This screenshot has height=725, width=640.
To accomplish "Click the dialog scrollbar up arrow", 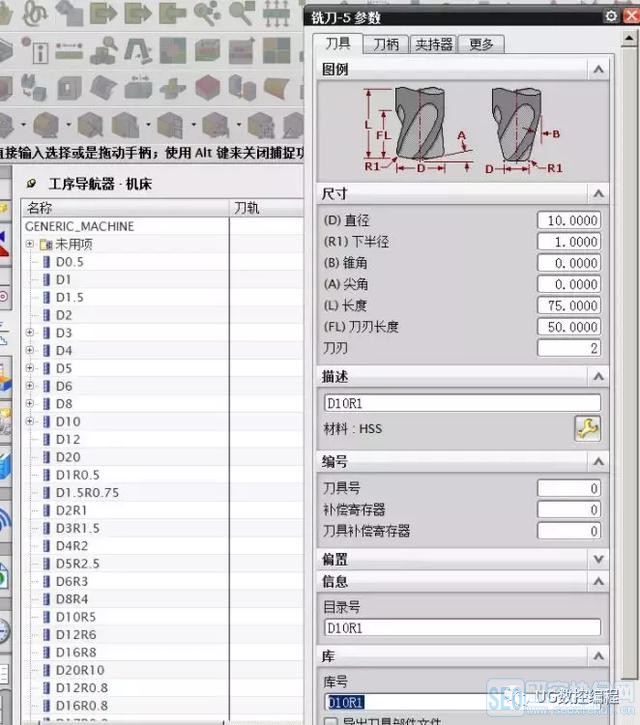I will tap(629, 38).
